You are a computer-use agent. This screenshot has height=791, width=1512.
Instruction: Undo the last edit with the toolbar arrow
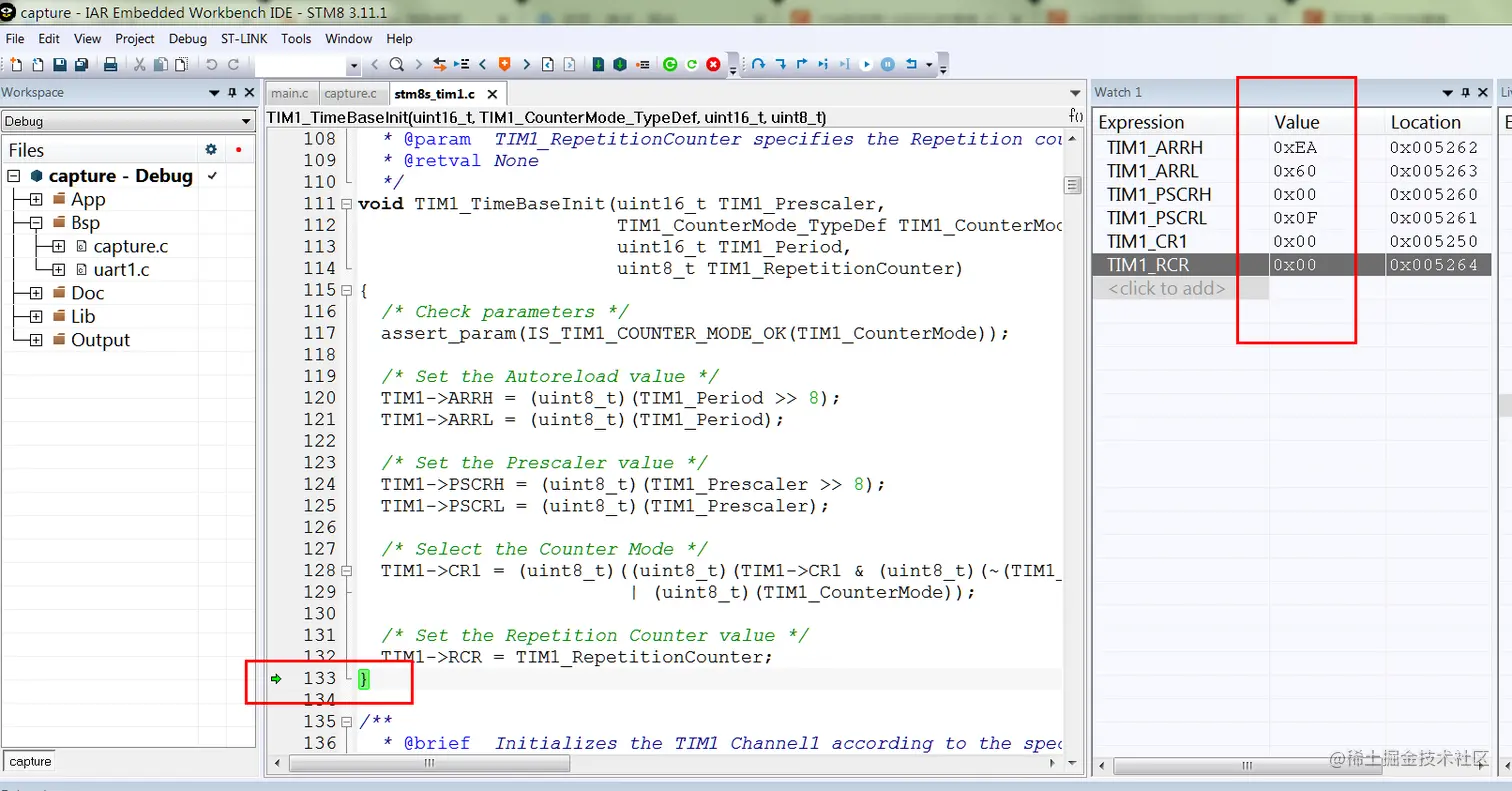click(x=211, y=64)
